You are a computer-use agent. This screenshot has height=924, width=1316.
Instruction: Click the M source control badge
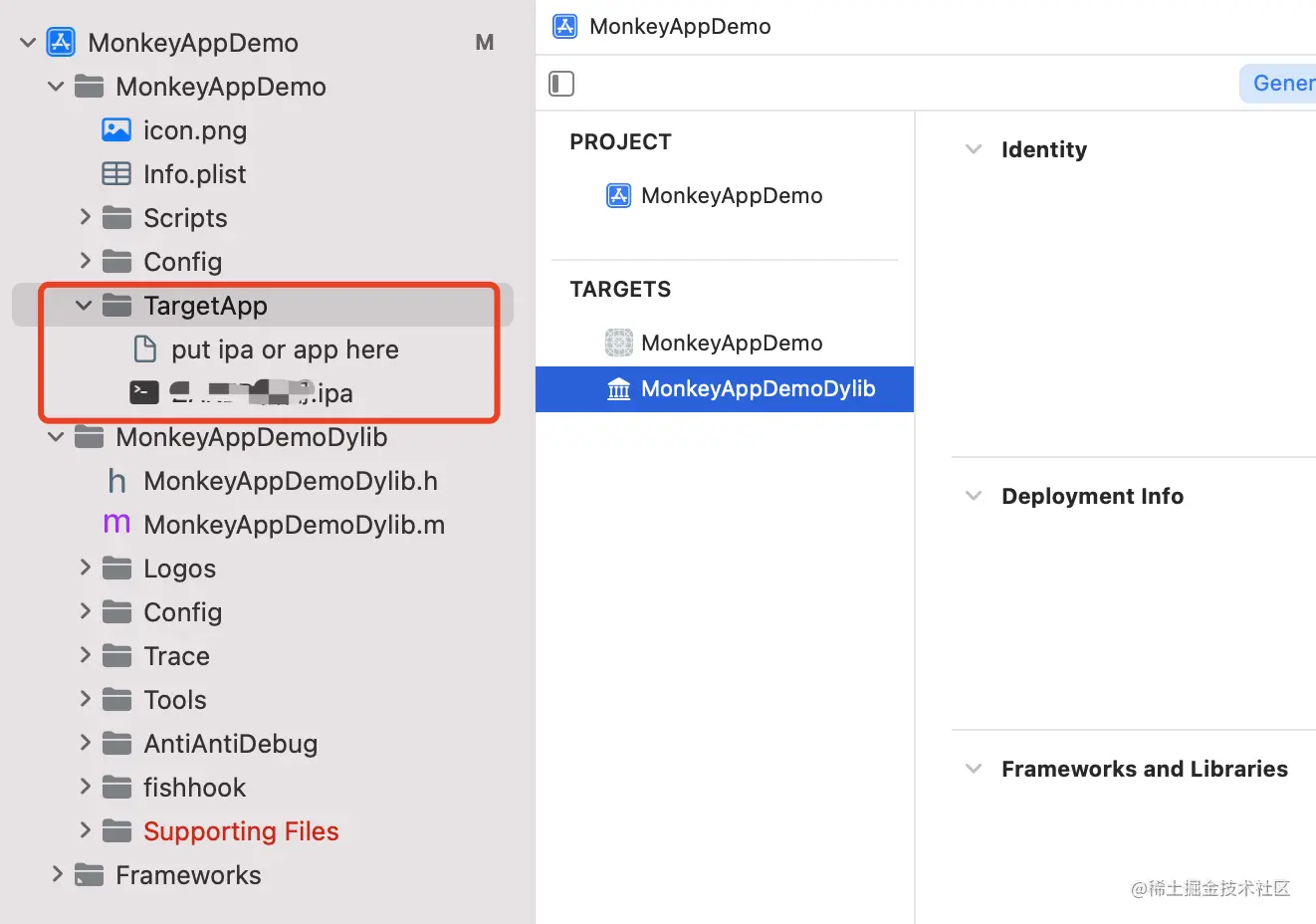[484, 42]
